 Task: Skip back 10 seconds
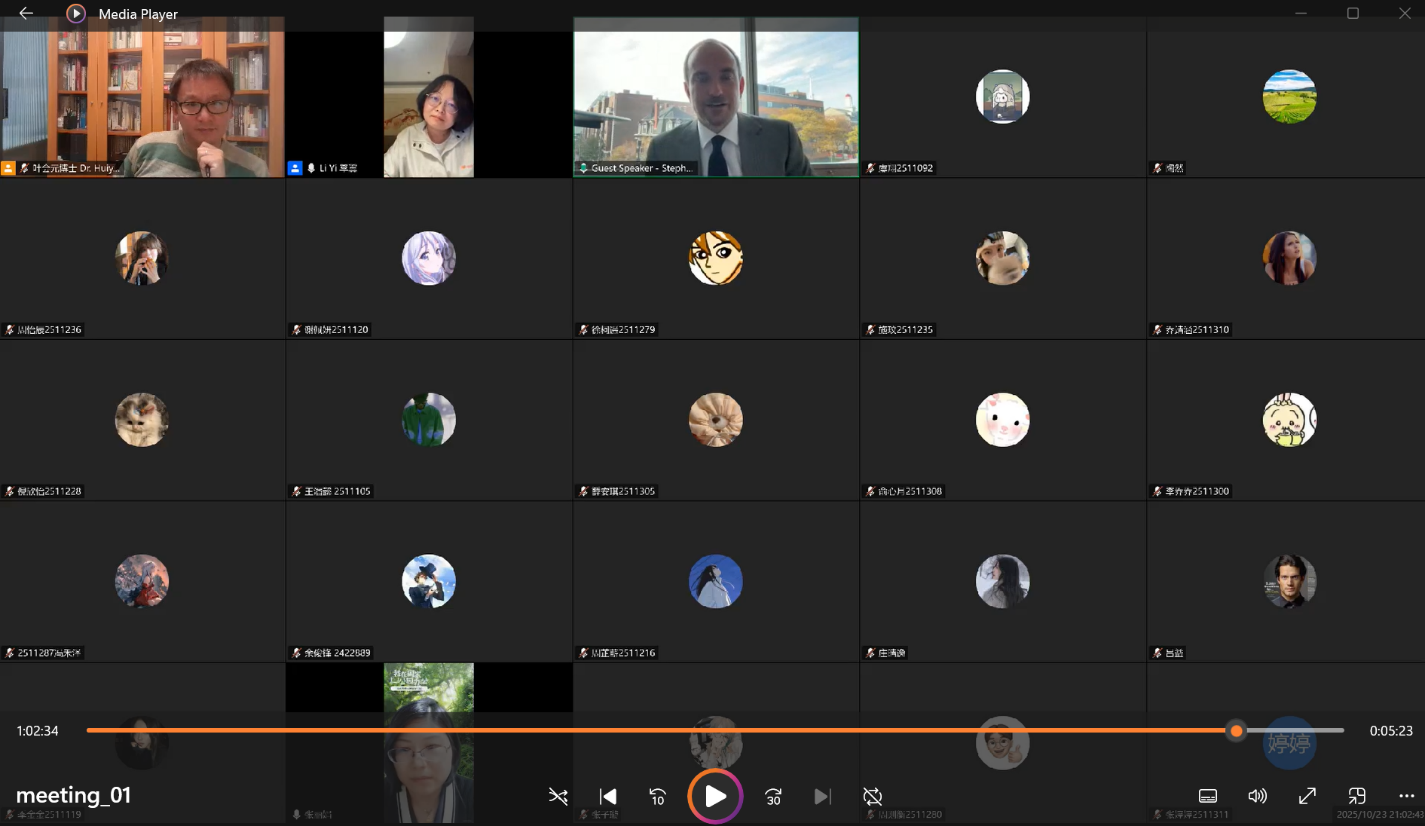point(657,796)
